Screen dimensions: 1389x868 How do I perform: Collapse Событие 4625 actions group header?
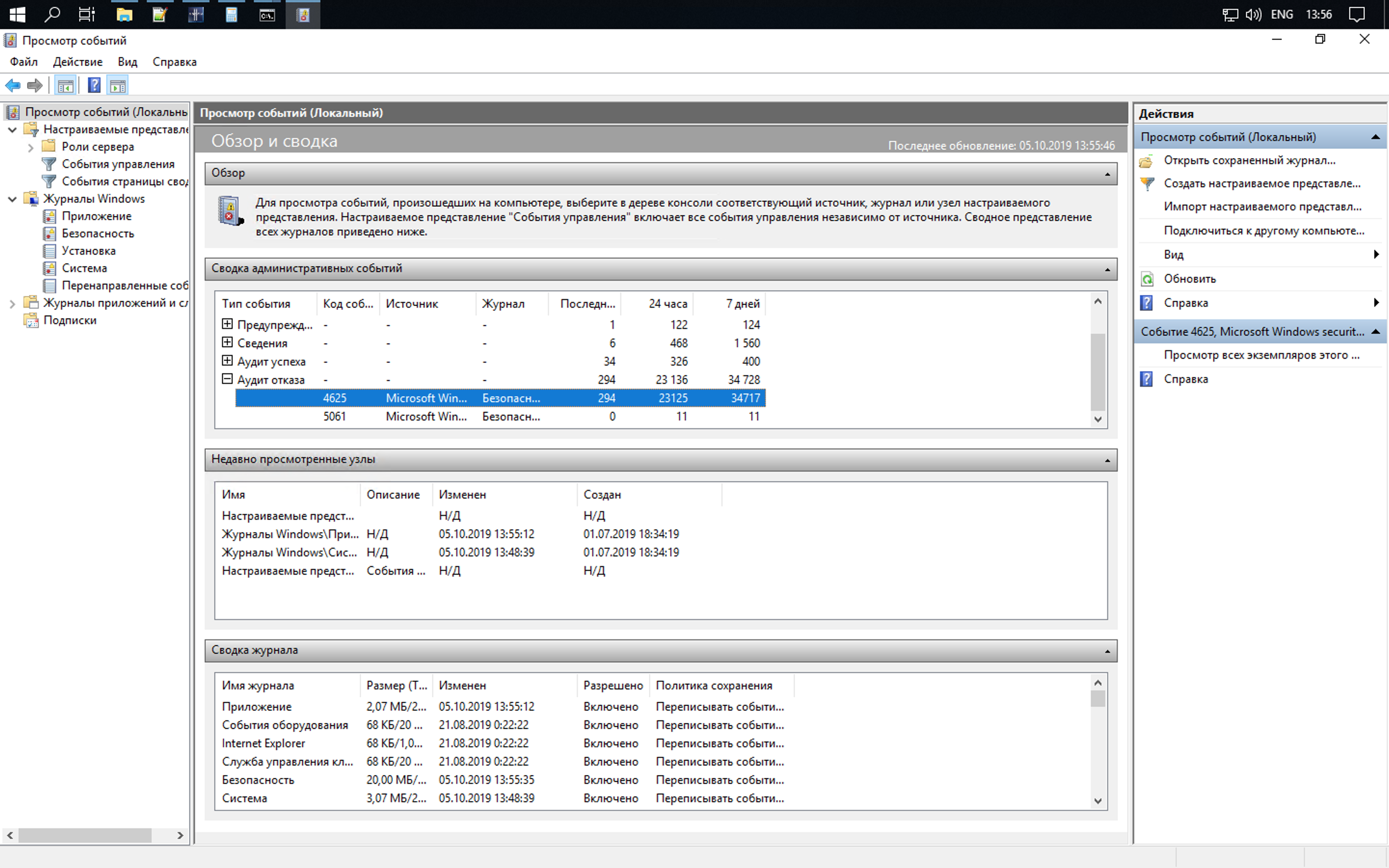[1375, 332]
